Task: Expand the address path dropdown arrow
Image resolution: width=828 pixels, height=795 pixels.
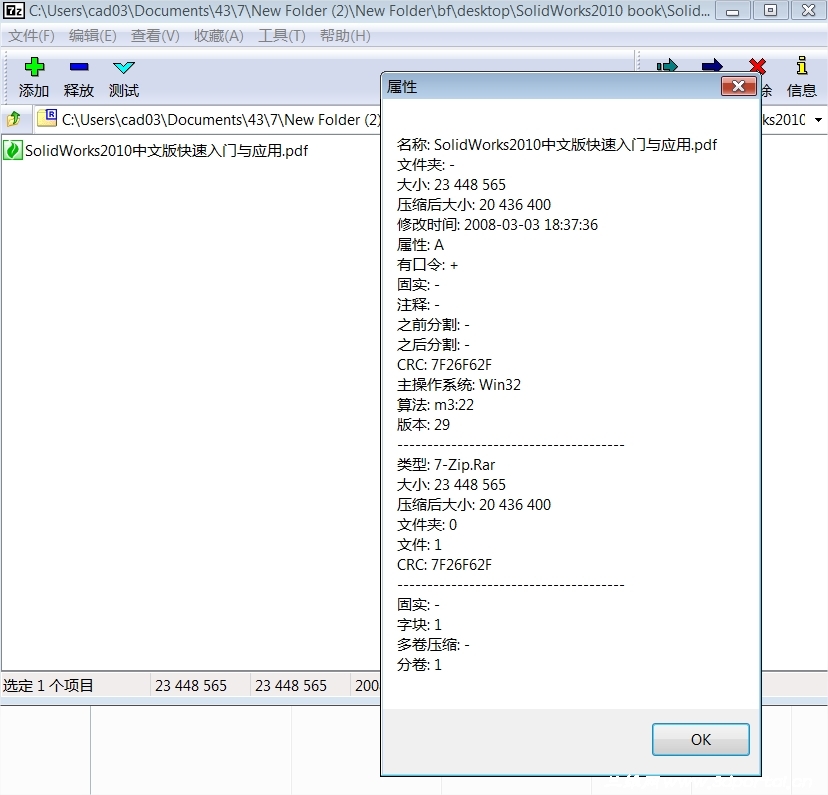Action: click(x=818, y=120)
